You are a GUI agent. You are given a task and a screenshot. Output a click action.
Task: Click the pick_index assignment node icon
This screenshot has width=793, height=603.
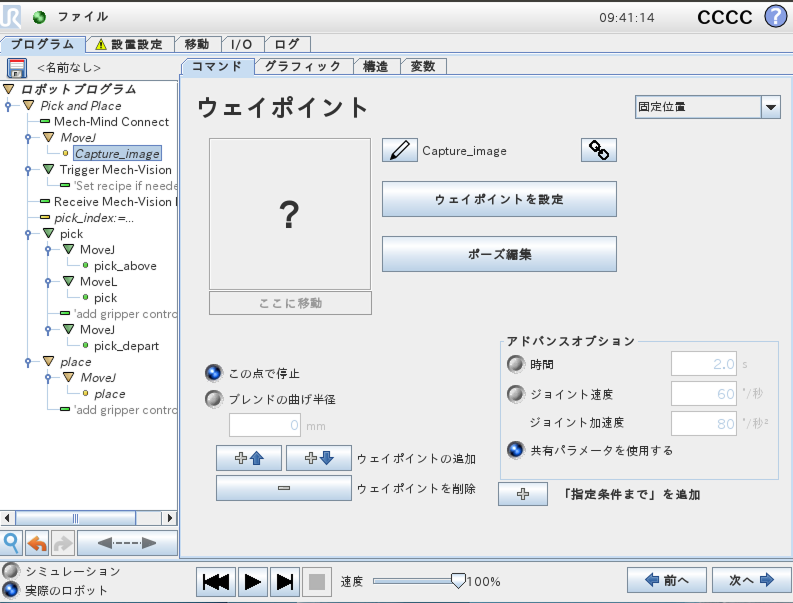coord(45,218)
